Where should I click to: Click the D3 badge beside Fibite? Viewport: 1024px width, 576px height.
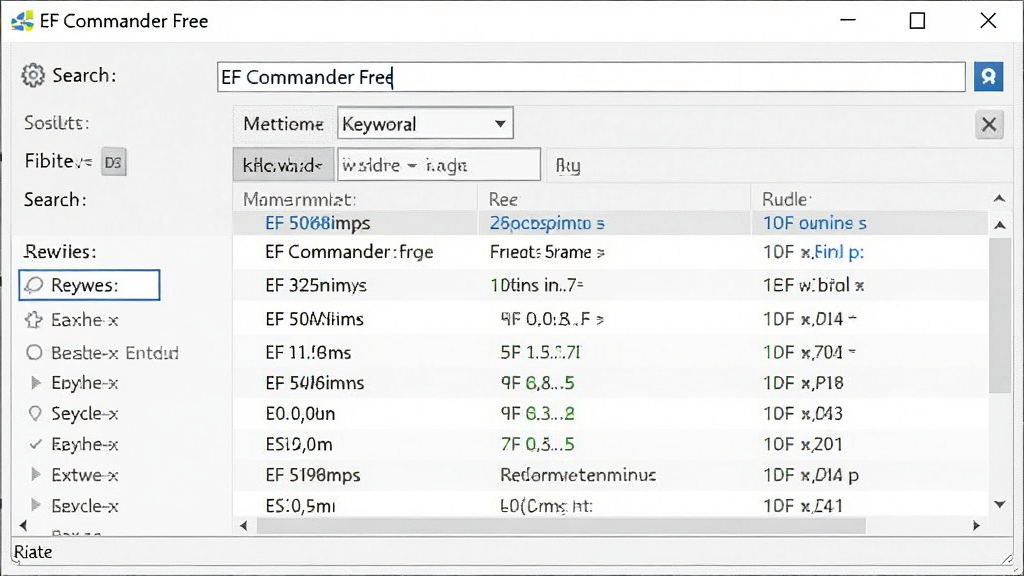tap(113, 162)
